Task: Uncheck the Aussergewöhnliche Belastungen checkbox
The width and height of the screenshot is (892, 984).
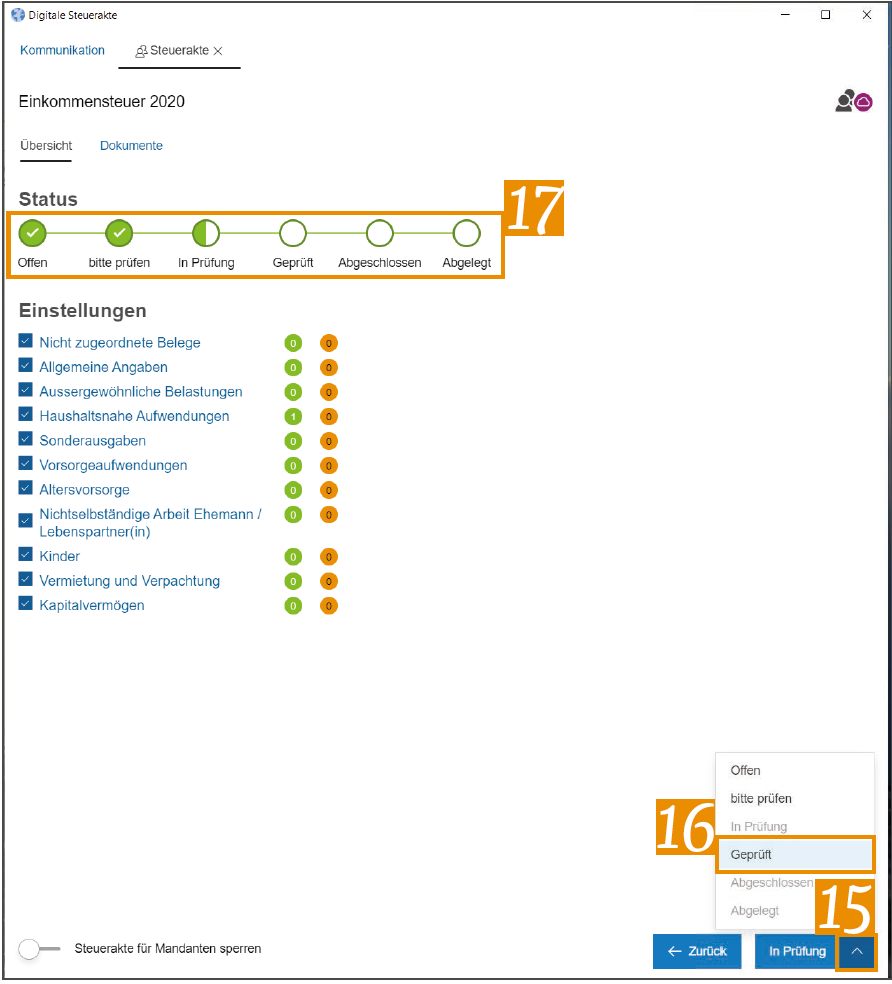Action: click(26, 390)
